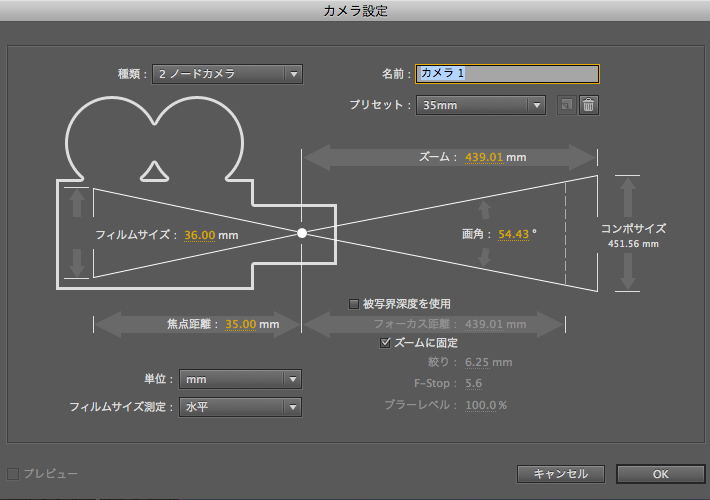Uncheck the ズームに固定 checkbox
This screenshot has height=500, width=710.
pyautogui.click(x=386, y=342)
